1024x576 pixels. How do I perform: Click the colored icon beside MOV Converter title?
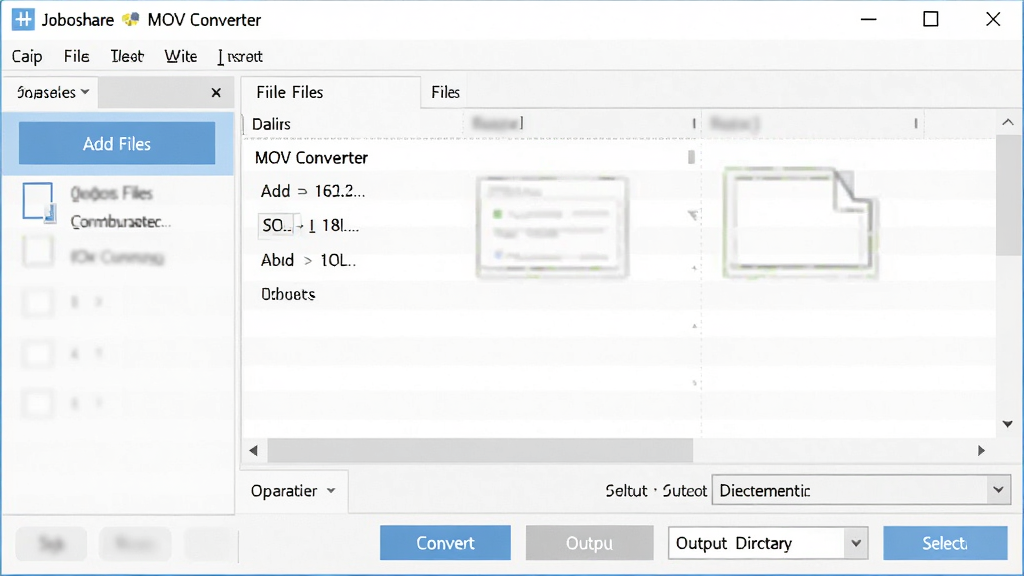click(x=131, y=20)
